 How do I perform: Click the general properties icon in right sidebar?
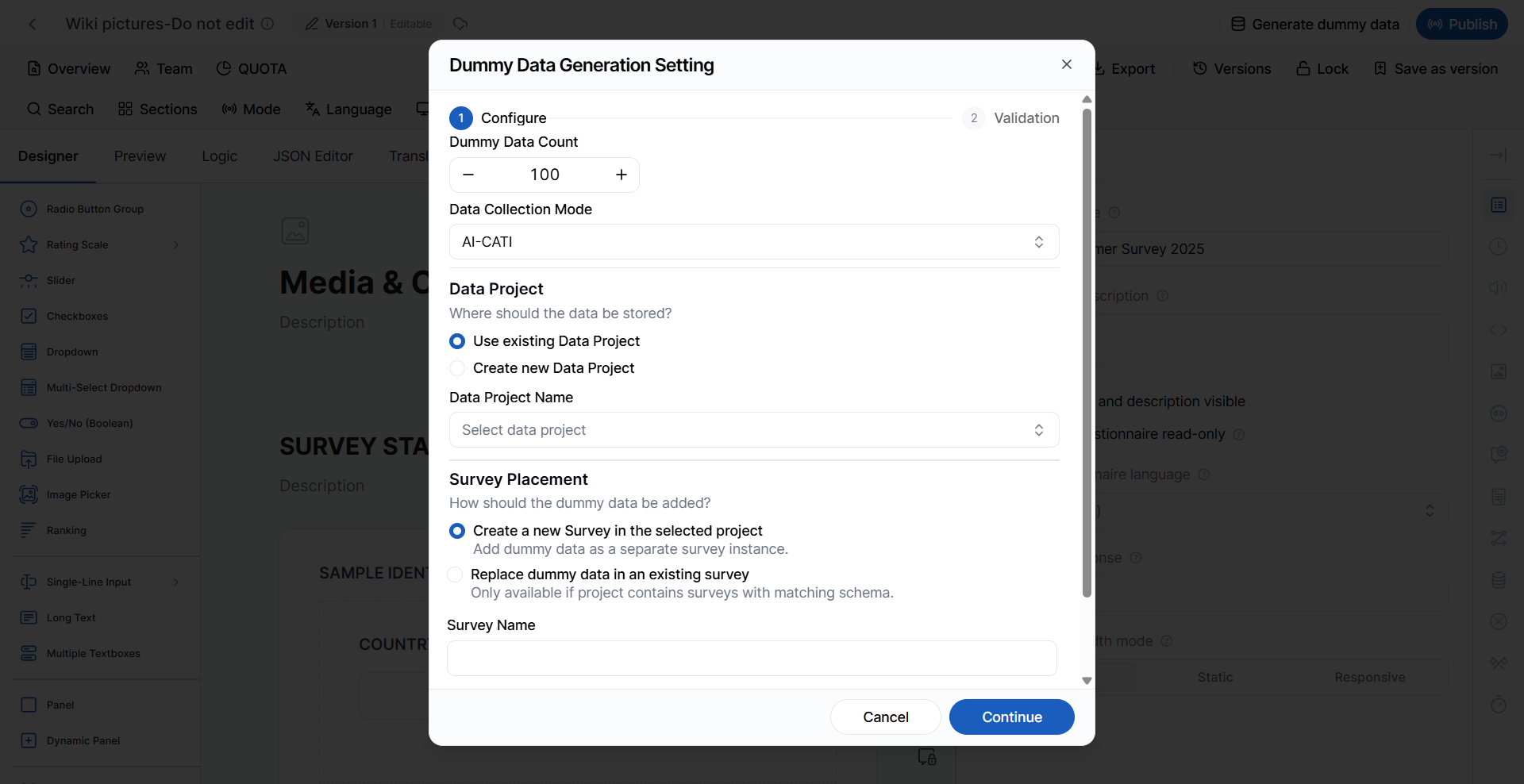(x=1499, y=206)
